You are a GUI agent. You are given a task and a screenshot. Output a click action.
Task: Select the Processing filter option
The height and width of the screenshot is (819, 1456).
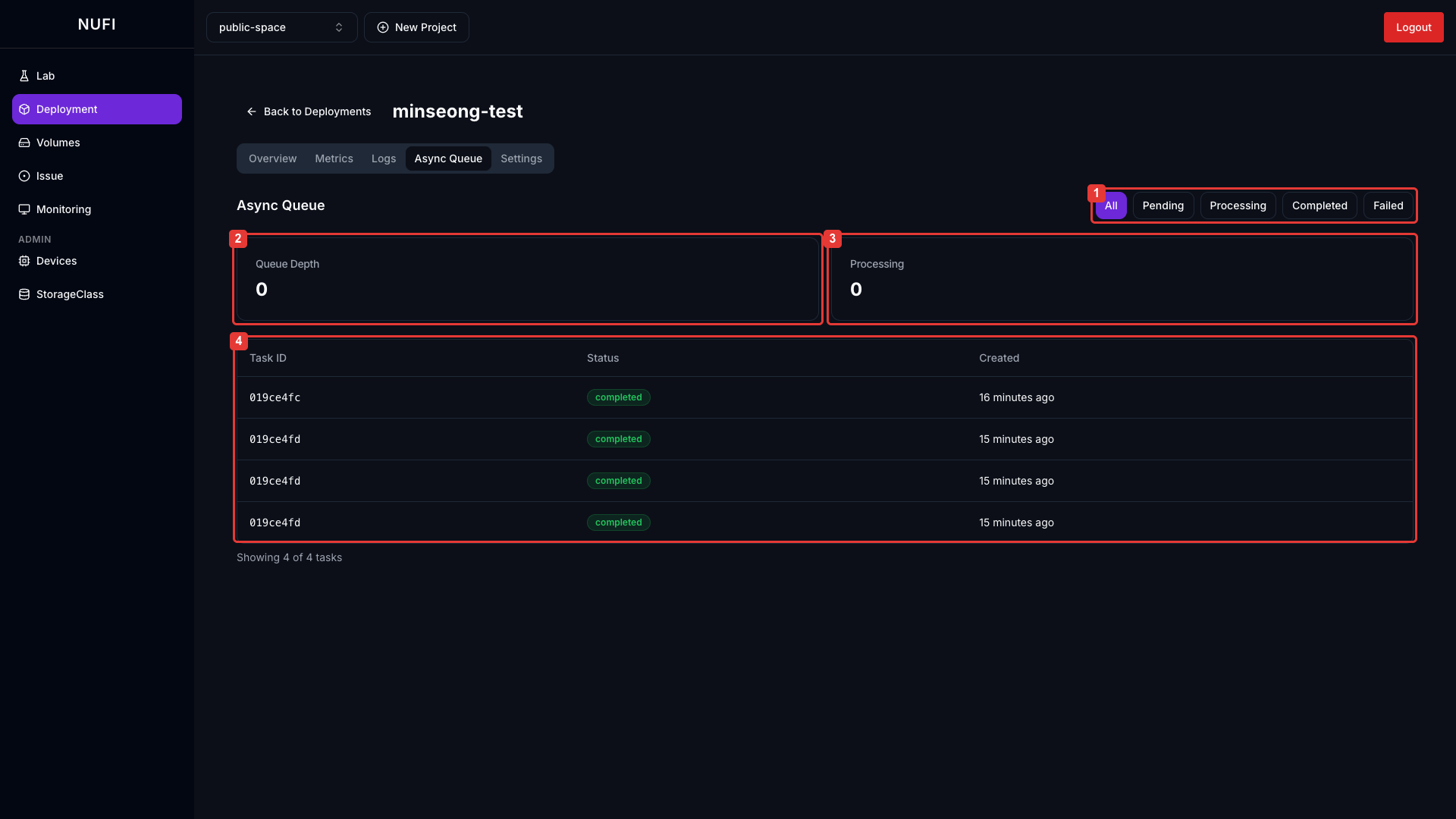1238,206
